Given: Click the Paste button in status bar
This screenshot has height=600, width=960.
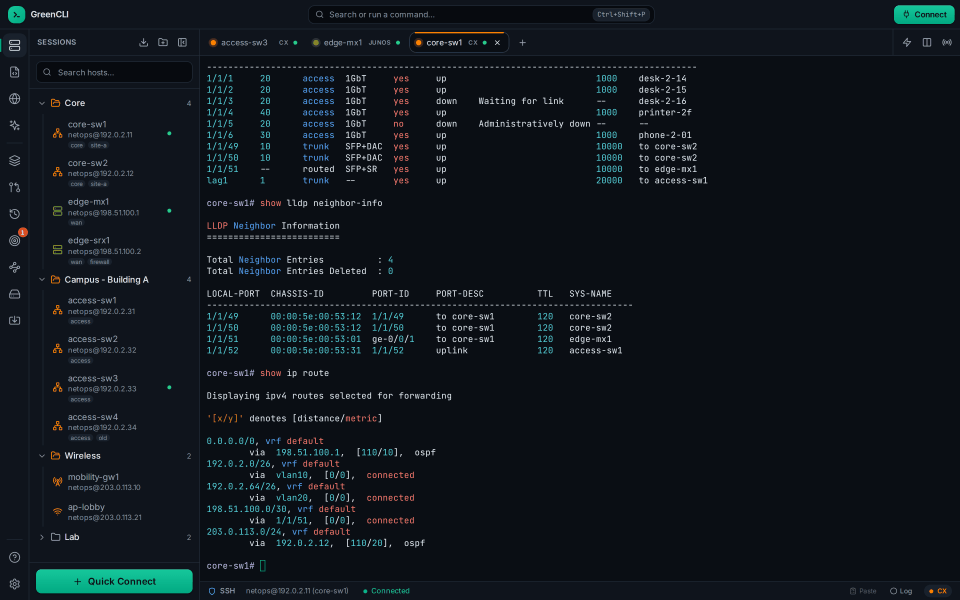Looking at the screenshot, I should pos(863,591).
